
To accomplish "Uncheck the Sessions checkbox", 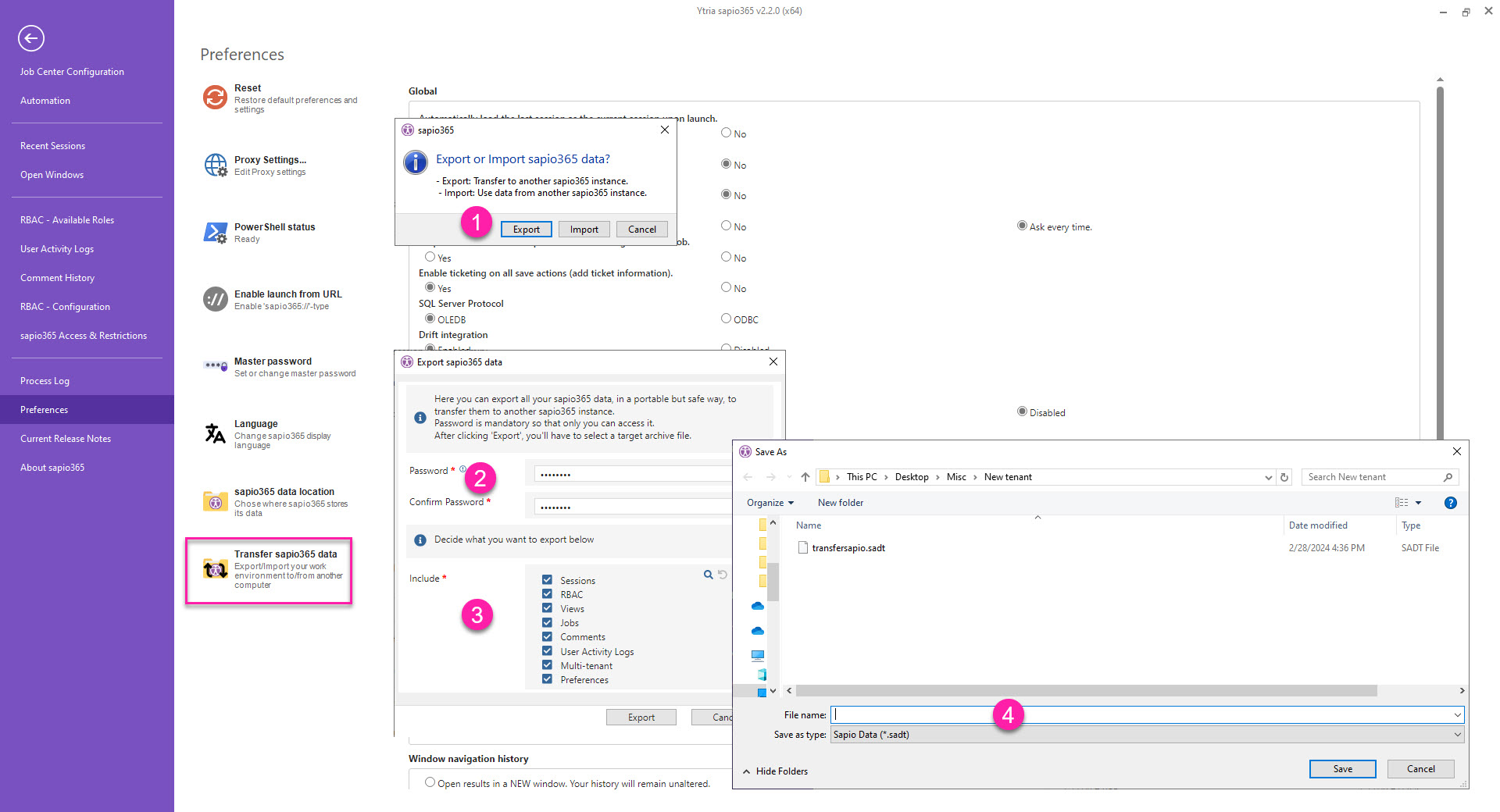I will [547, 580].
